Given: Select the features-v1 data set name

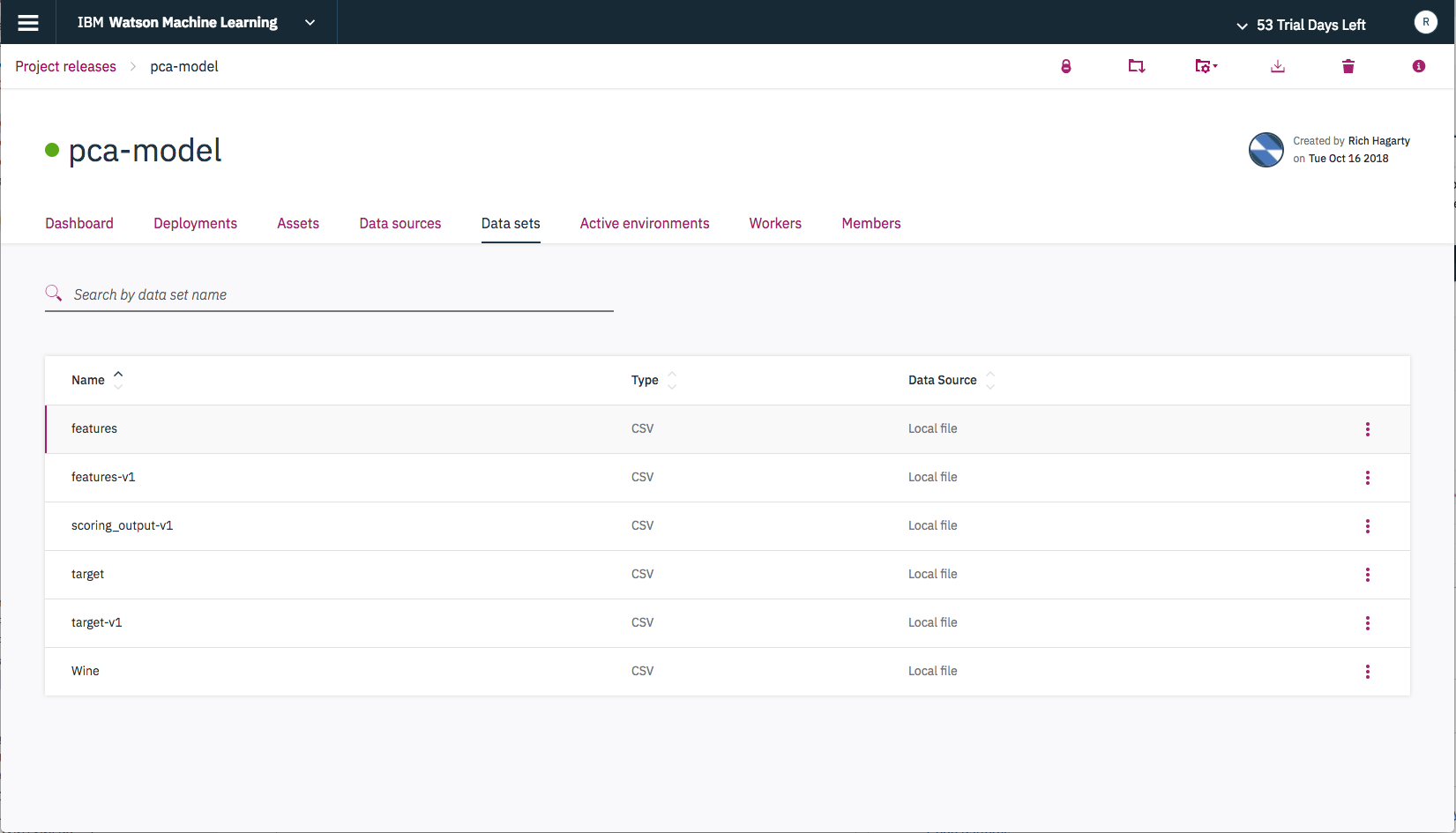Looking at the screenshot, I should [103, 477].
